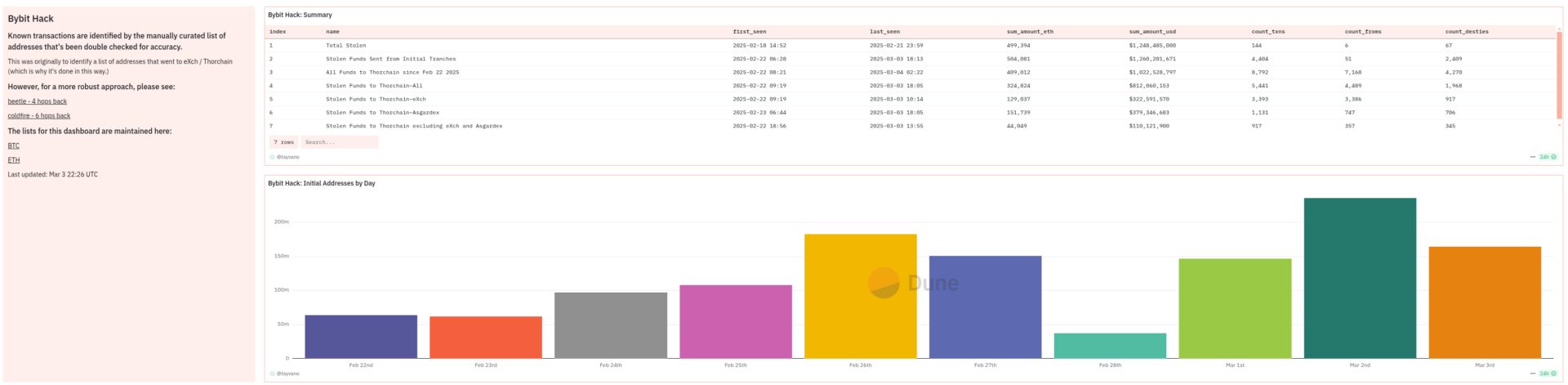The height and width of the screenshot is (385, 1568).
Task: Click 'Stolen Funds to Thorchain-eXch' cell
Action: pyautogui.click(x=376, y=100)
